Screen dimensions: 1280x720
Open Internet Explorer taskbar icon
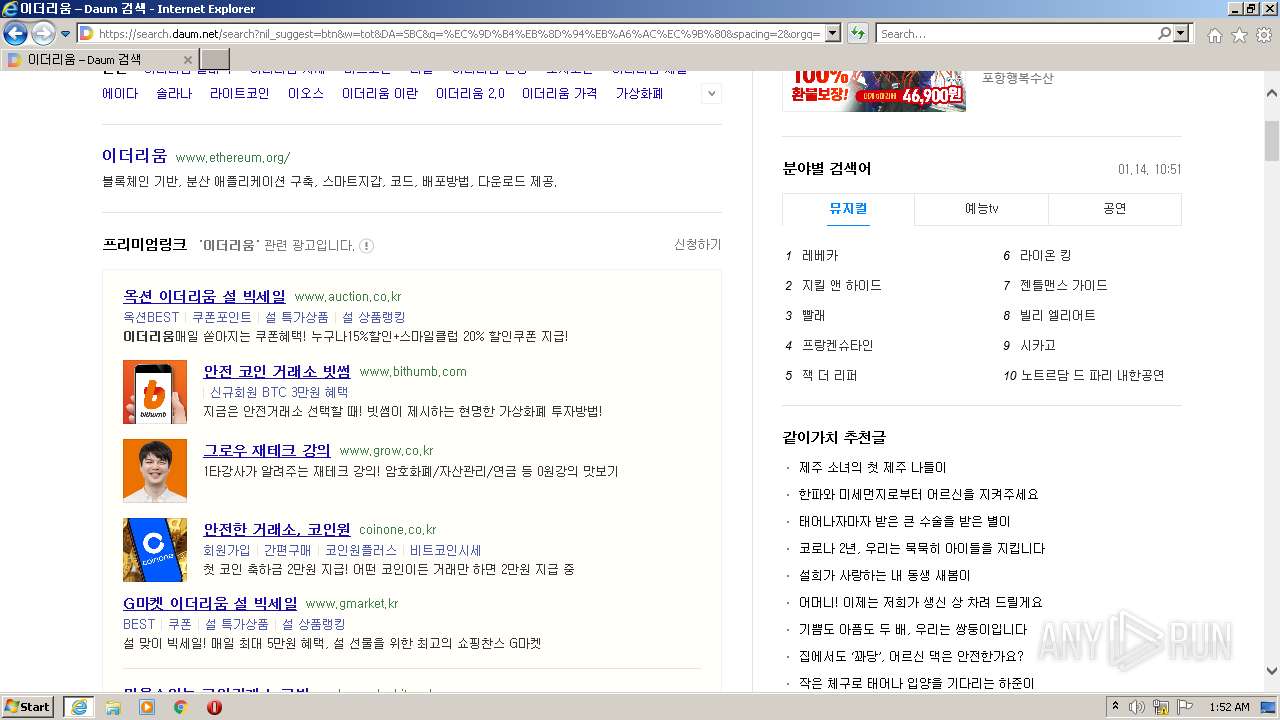[x=80, y=707]
